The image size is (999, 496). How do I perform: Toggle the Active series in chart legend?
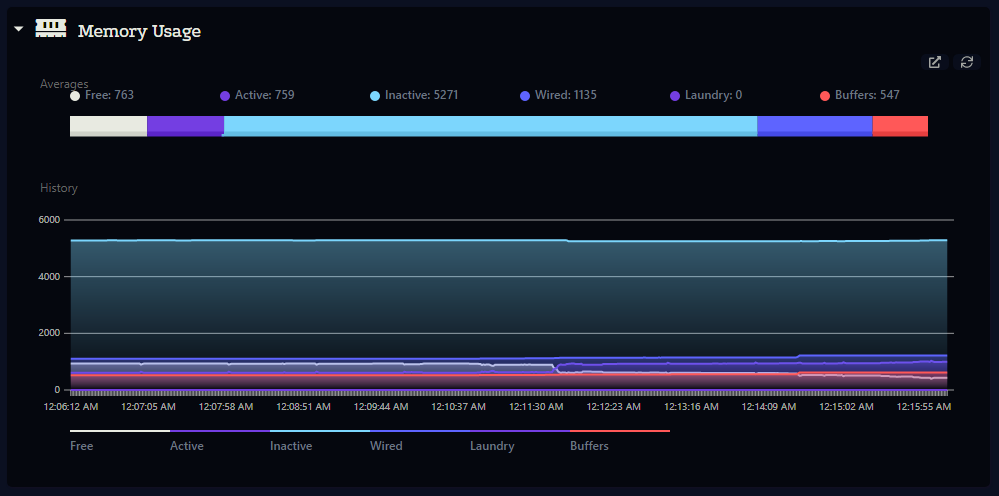[220, 441]
